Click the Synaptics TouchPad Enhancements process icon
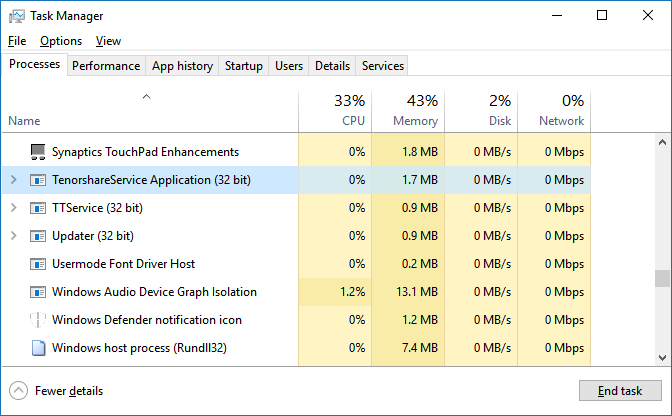 38,152
